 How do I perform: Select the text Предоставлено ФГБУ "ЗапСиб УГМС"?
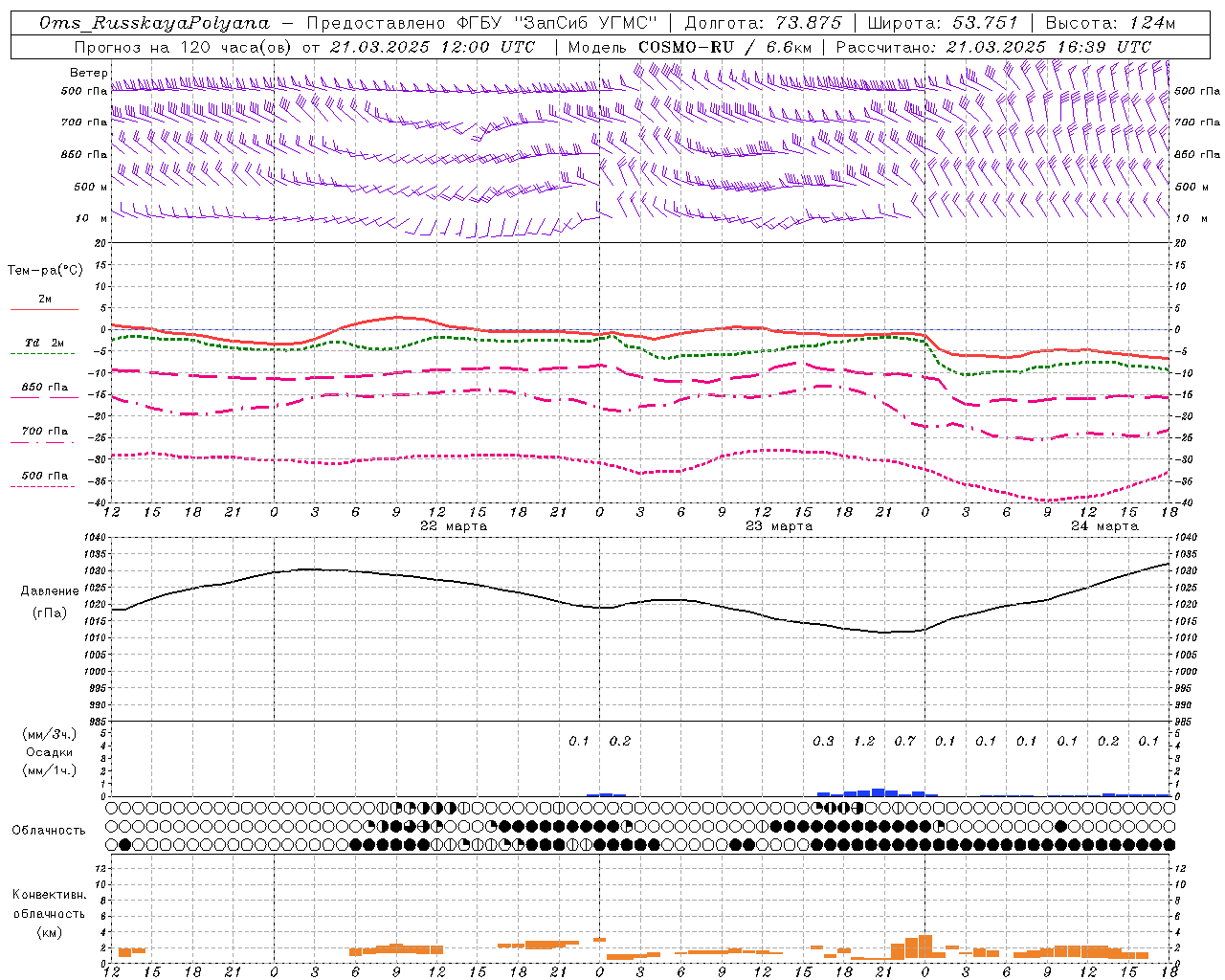pyautogui.click(x=481, y=23)
